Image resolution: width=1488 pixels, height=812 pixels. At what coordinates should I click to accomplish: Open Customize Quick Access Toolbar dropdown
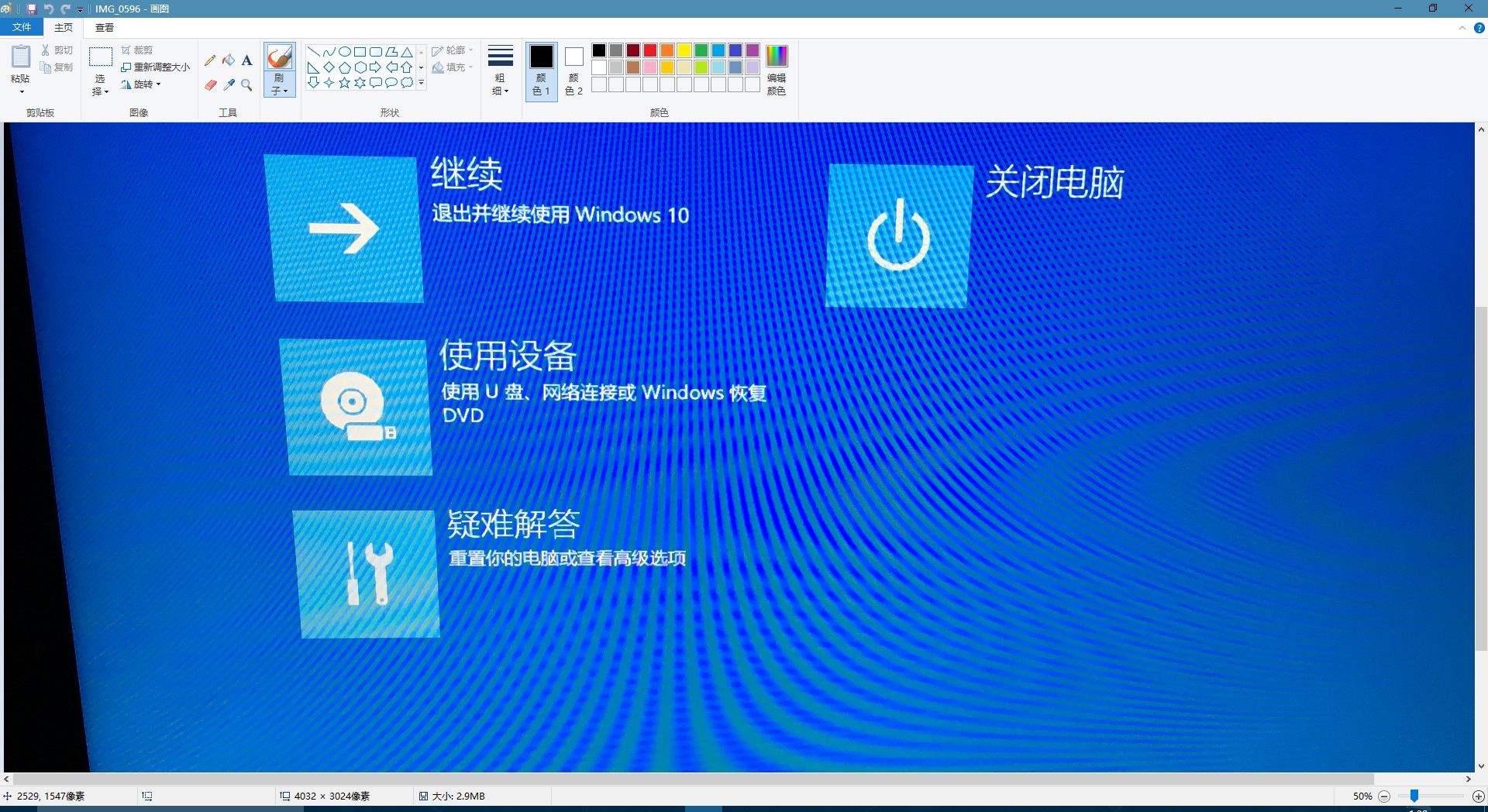(x=80, y=9)
